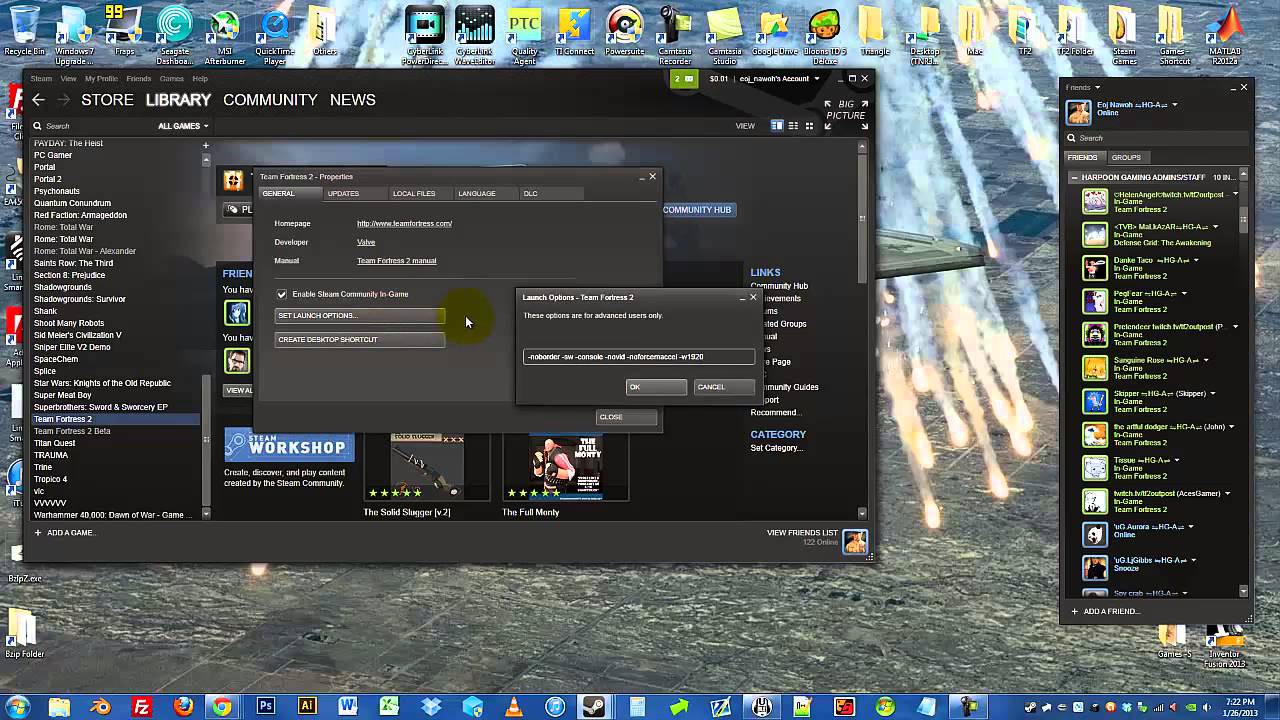Open Tissue friend options arrow
1280x720 pixels.
point(1176,461)
